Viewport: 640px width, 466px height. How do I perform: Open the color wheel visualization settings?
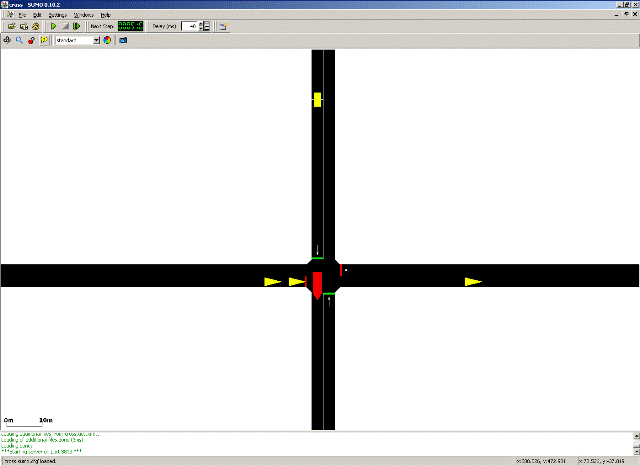pyautogui.click(x=107, y=40)
